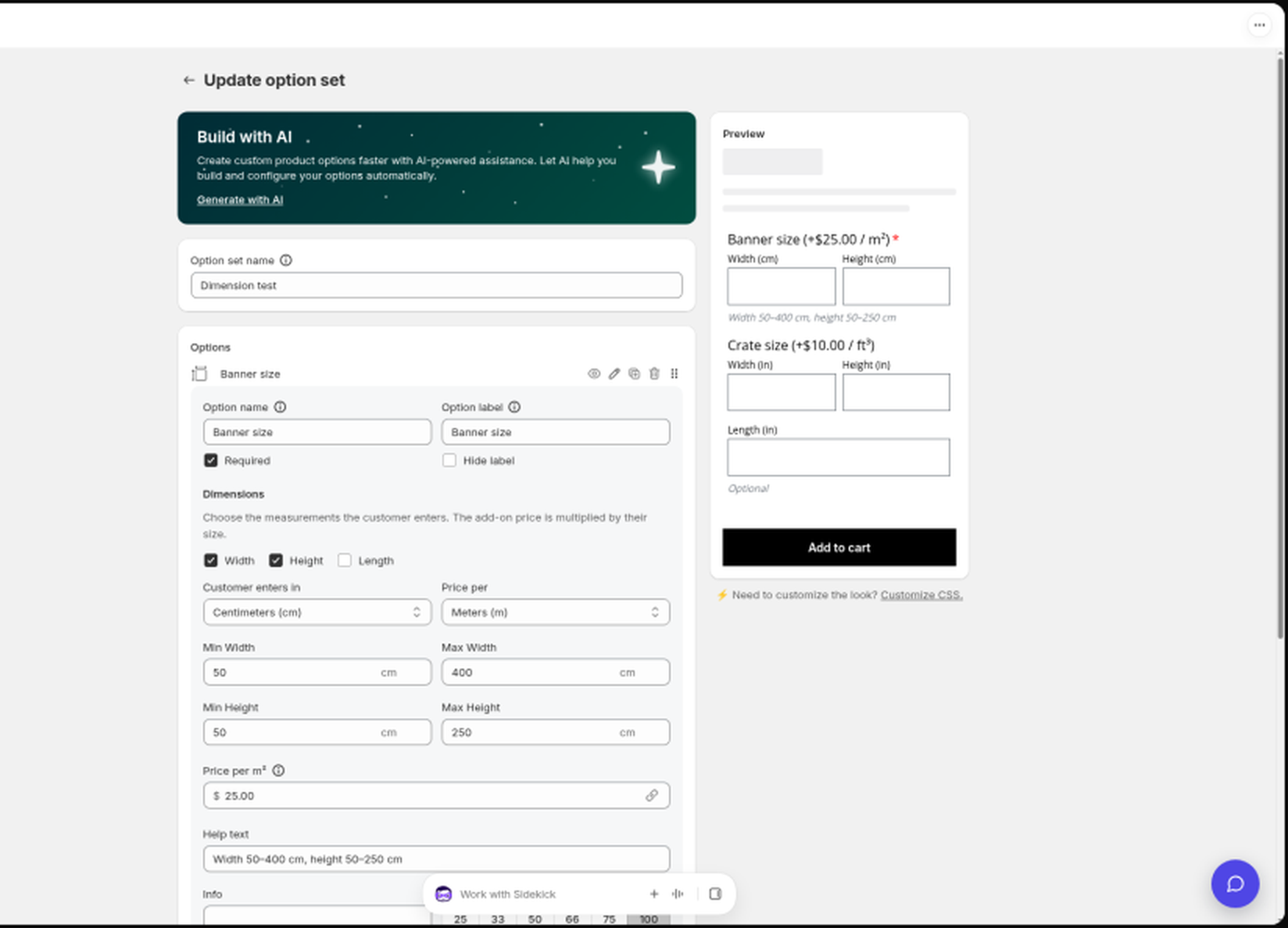Screen dimensions: 1288x928
Task: Open the three-dot menu at top right
Action: 1259,25
